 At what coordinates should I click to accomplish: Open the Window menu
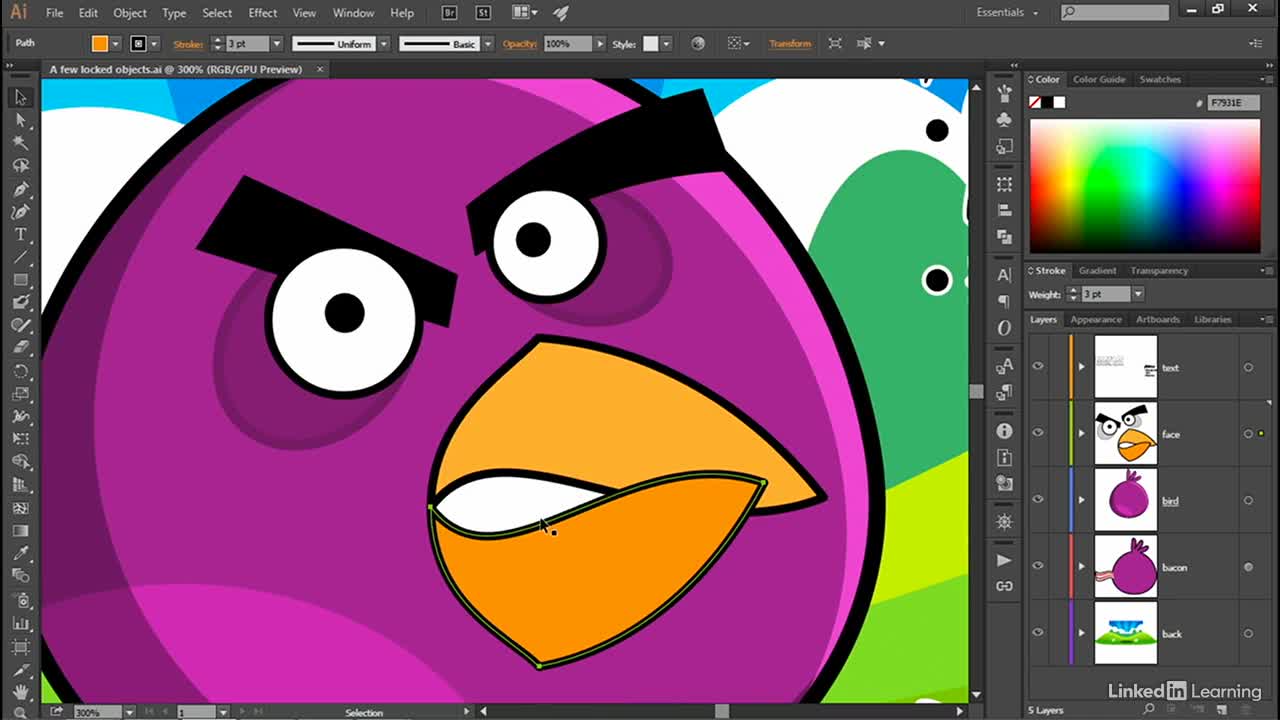(x=353, y=13)
